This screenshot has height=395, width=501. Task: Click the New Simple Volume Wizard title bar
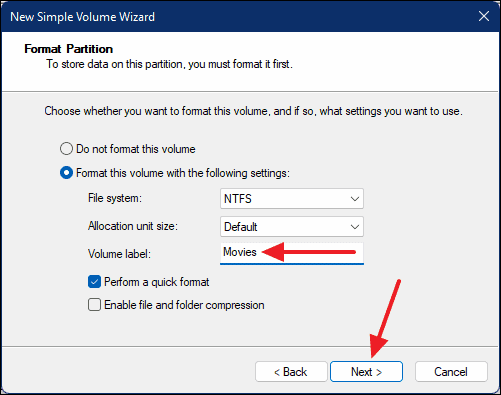(233, 16)
